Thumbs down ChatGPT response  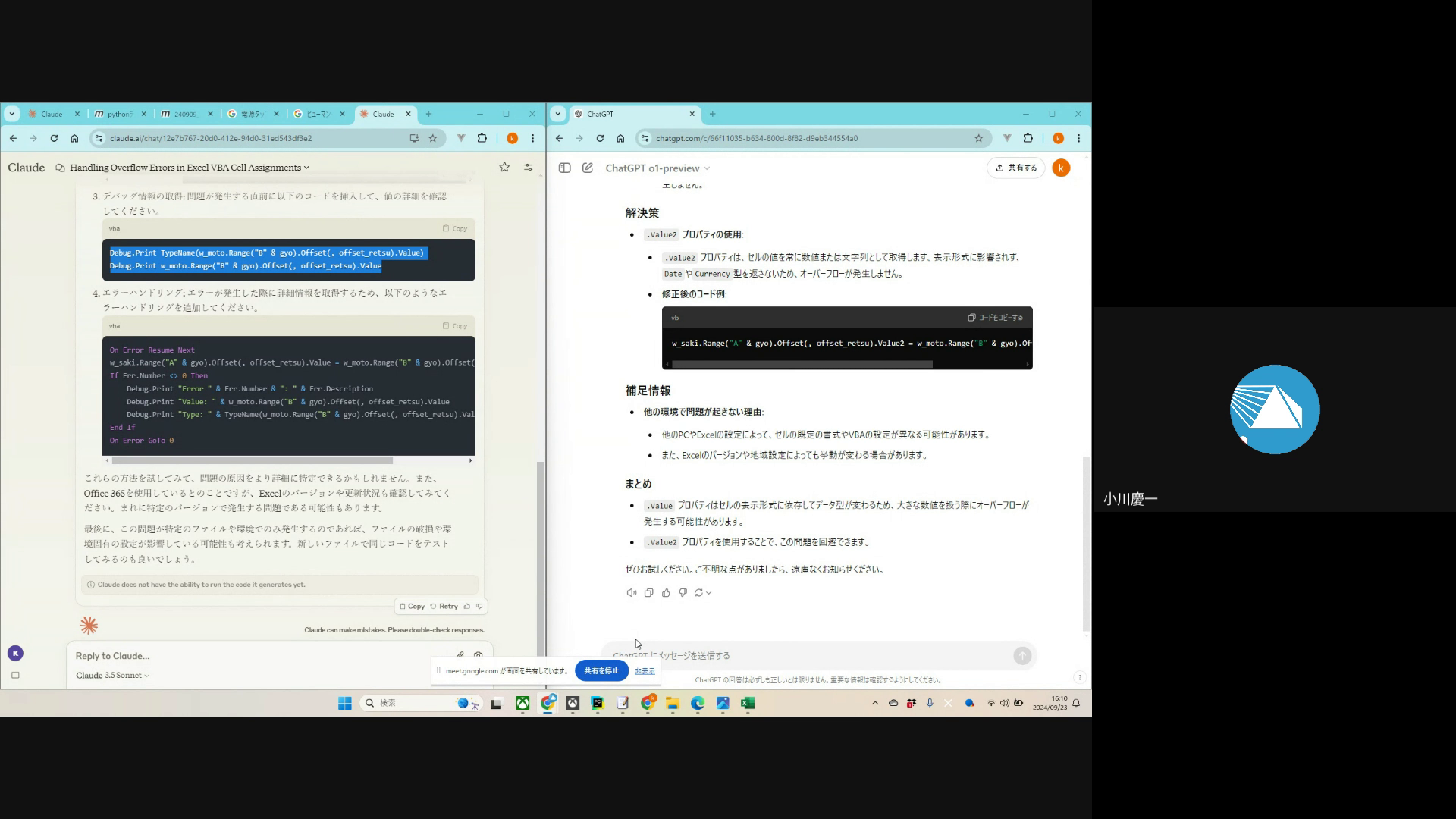(682, 593)
